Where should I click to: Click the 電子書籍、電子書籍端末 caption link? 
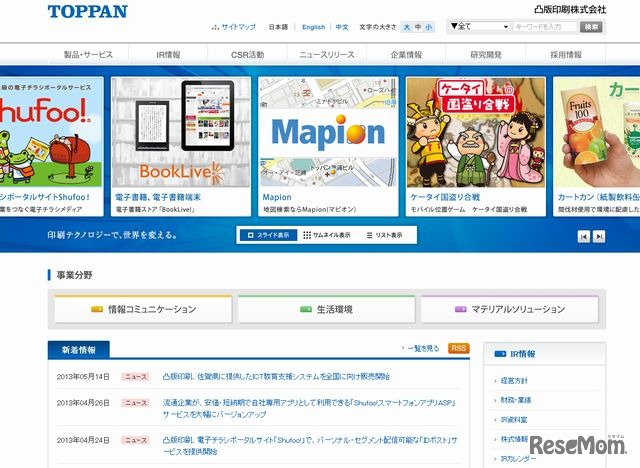click(x=158, y=197)
